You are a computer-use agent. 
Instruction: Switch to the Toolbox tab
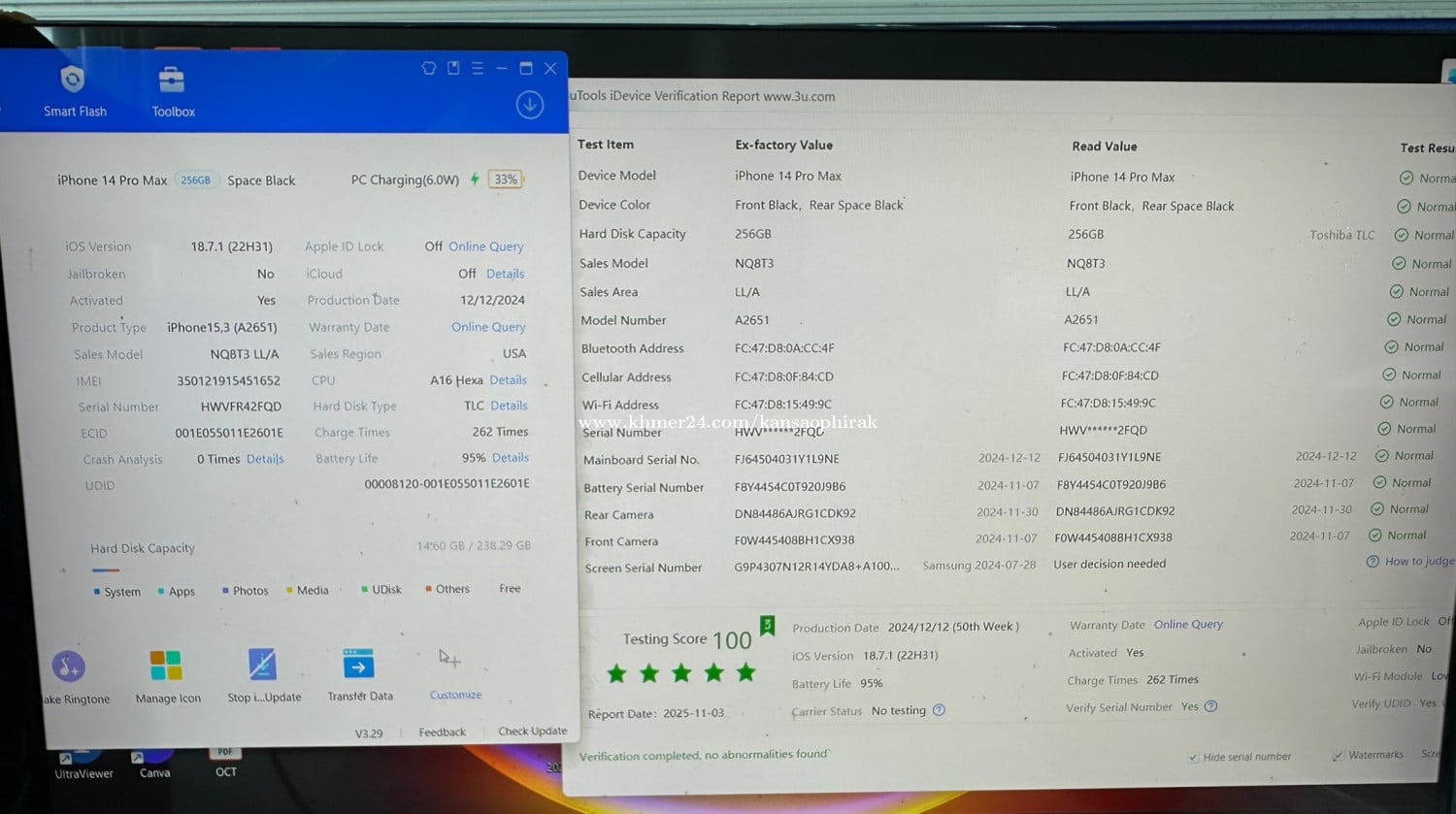(x=173, y=92)
